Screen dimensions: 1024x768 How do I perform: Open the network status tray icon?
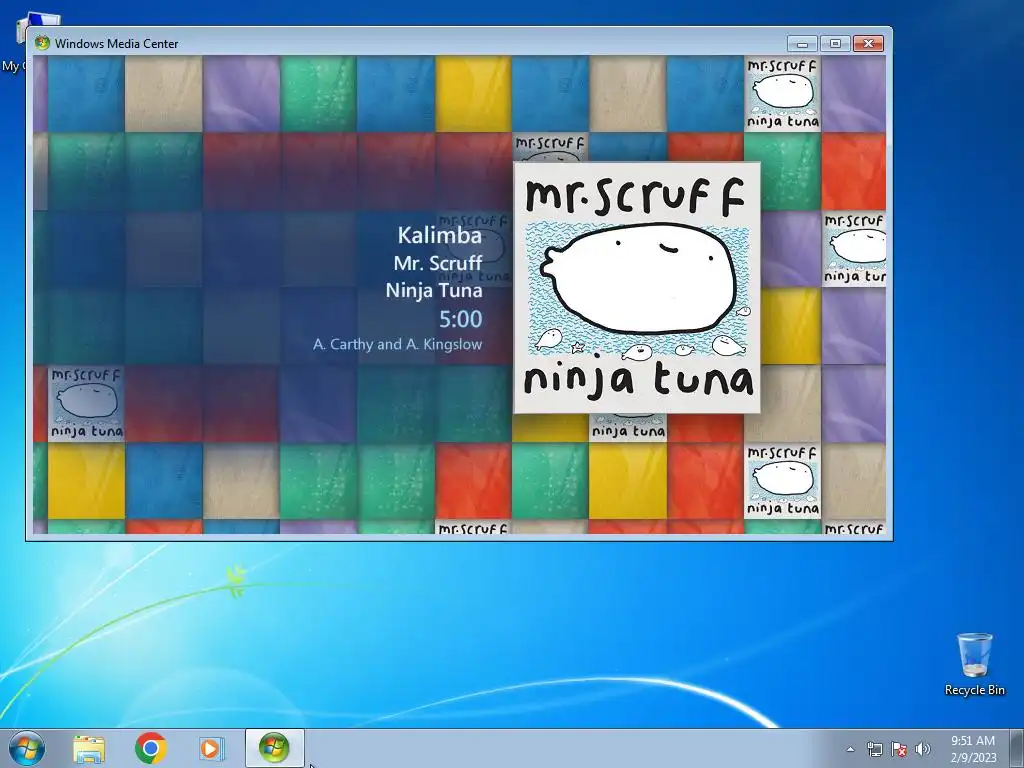point(874,749)
